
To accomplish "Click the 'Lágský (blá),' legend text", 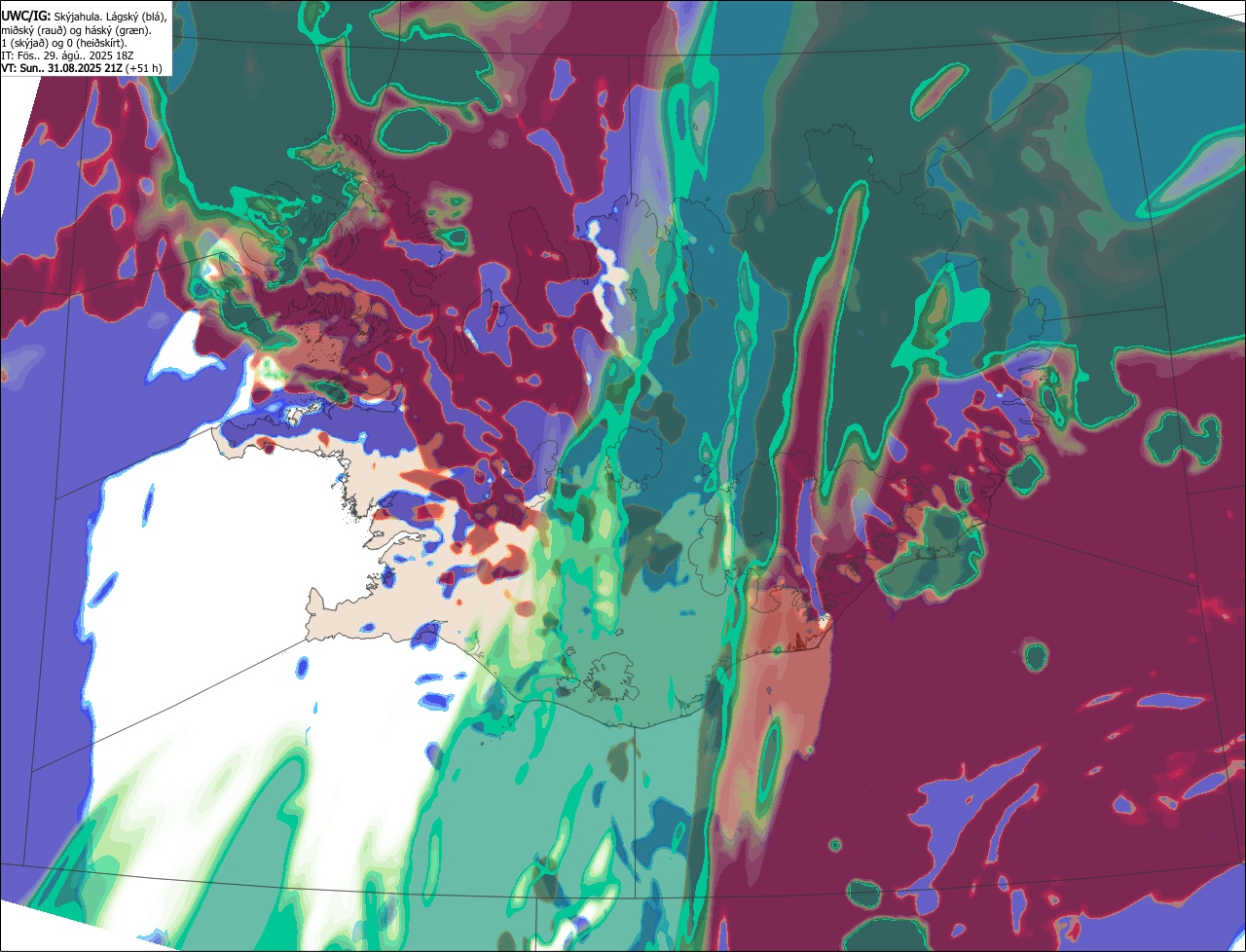I will click(136, 18).
